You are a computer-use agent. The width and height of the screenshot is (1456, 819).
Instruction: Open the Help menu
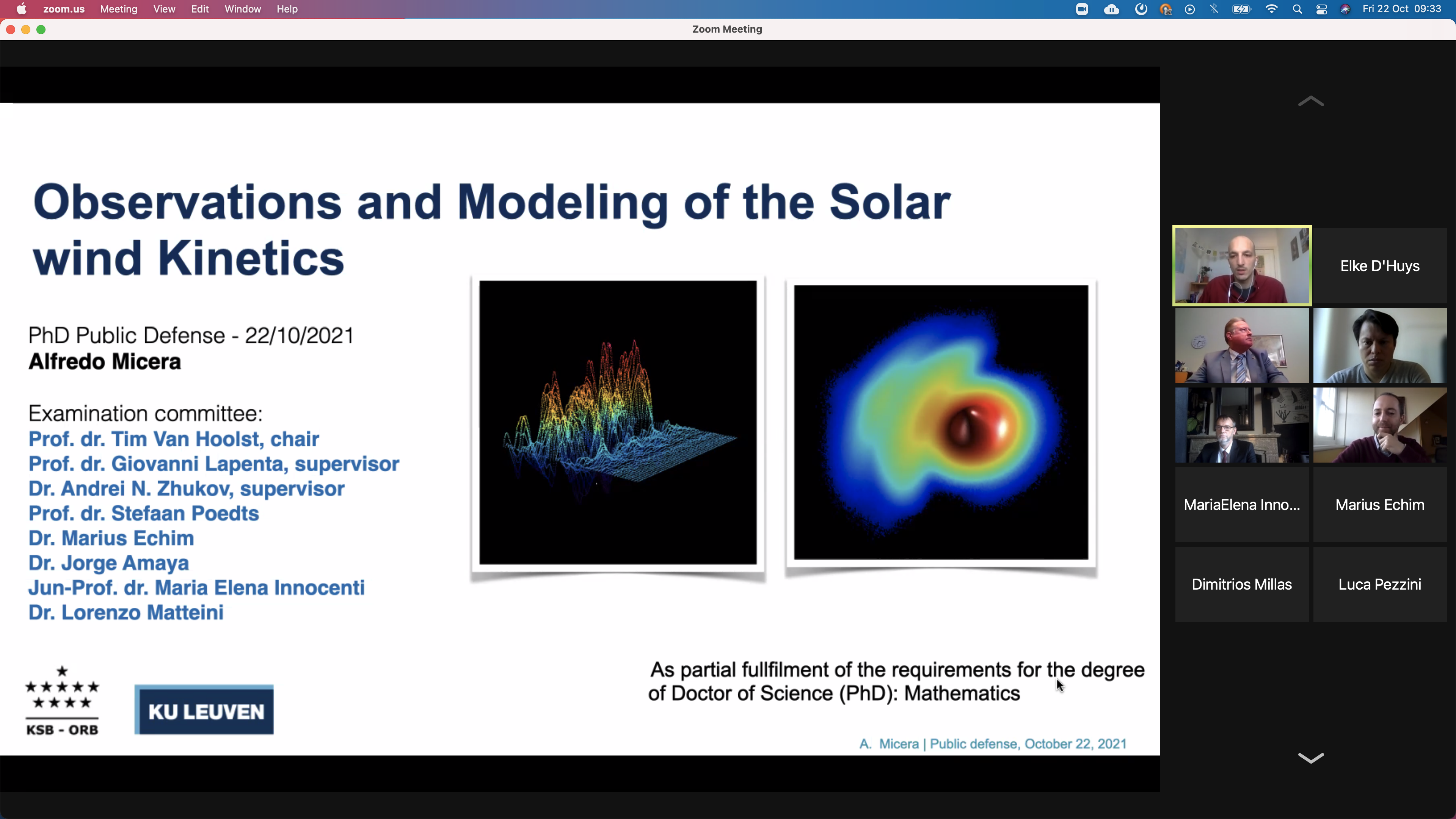287,9
